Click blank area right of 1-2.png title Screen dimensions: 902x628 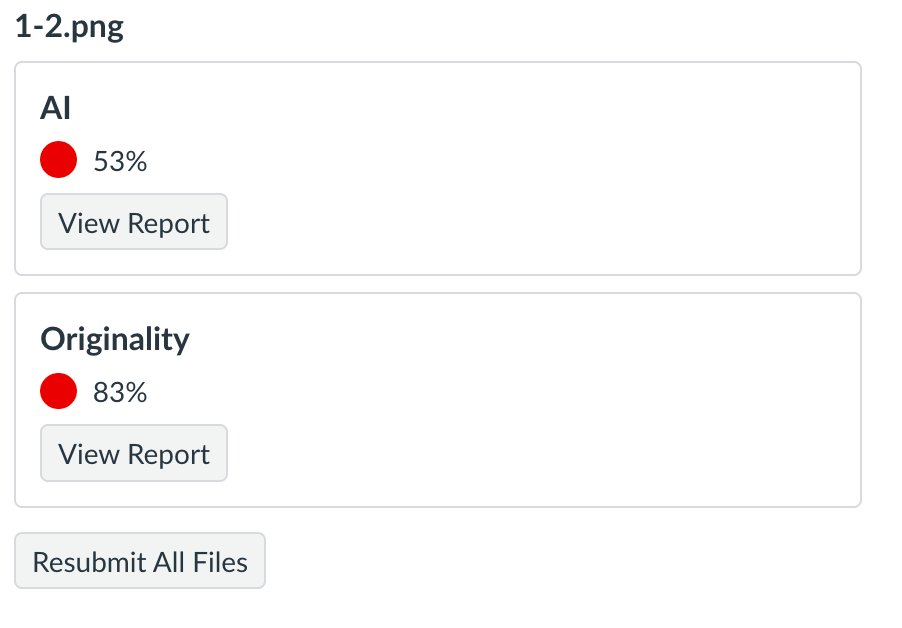point(500,27)
